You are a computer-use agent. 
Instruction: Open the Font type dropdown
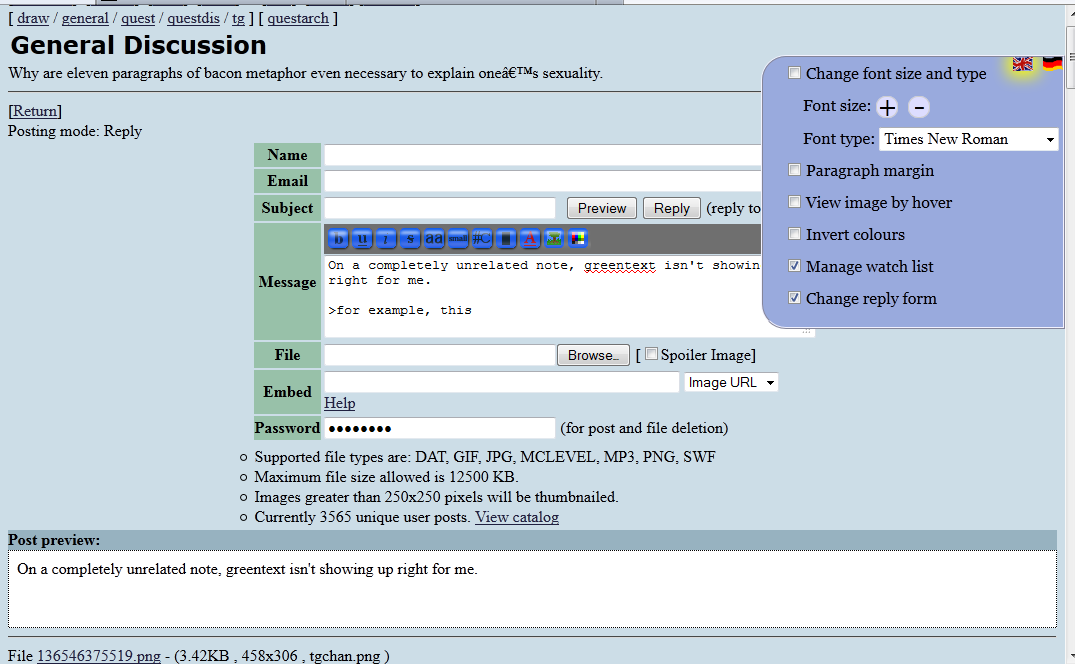(968, 139)
